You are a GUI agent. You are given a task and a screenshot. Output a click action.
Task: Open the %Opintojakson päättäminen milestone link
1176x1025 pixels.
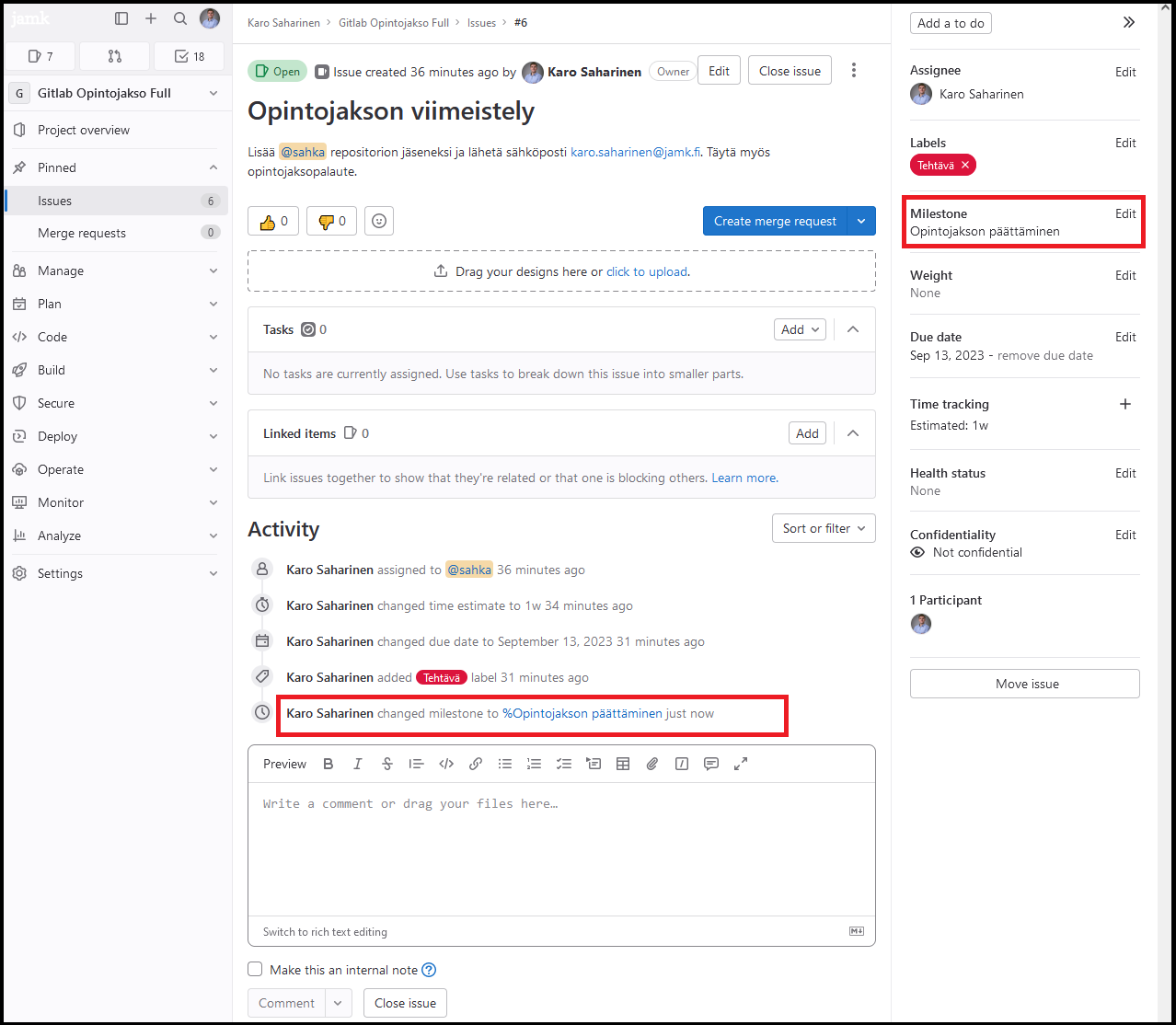tap(582, 713)
